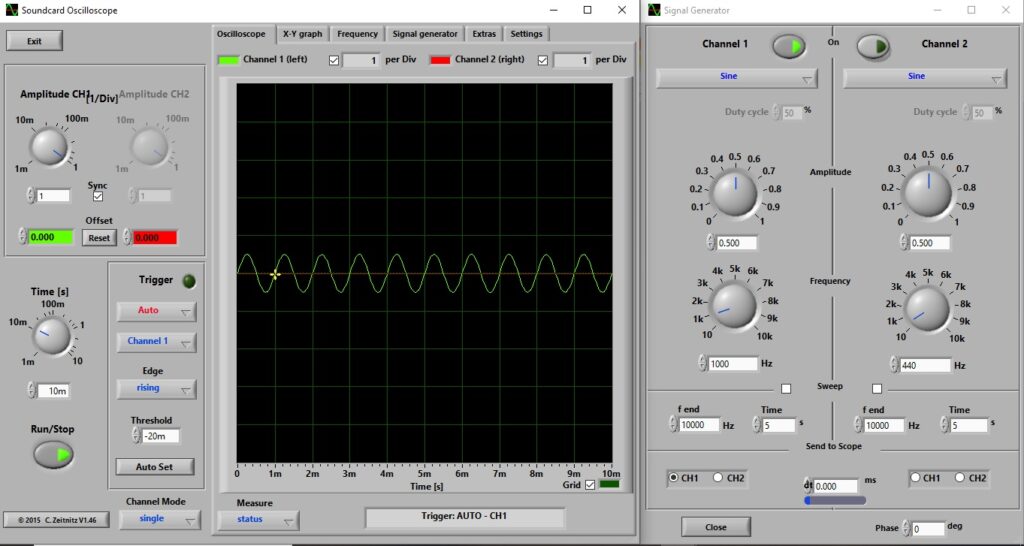
Task: Click the Offset Reset button
Action: click(99, 238)
